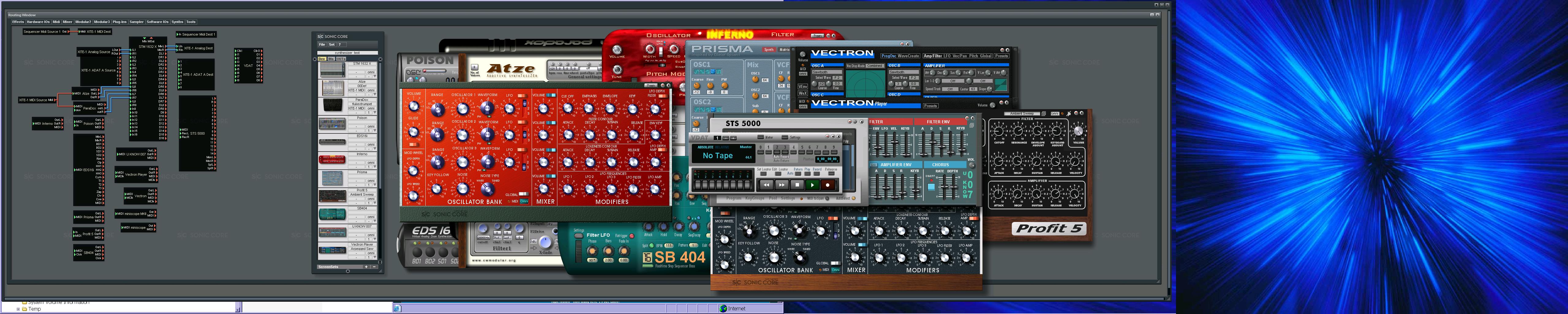Toggle Oscillator 1 LFO switch on red synth
This screenshot has height=314, width=1568.
pos(523,96)
